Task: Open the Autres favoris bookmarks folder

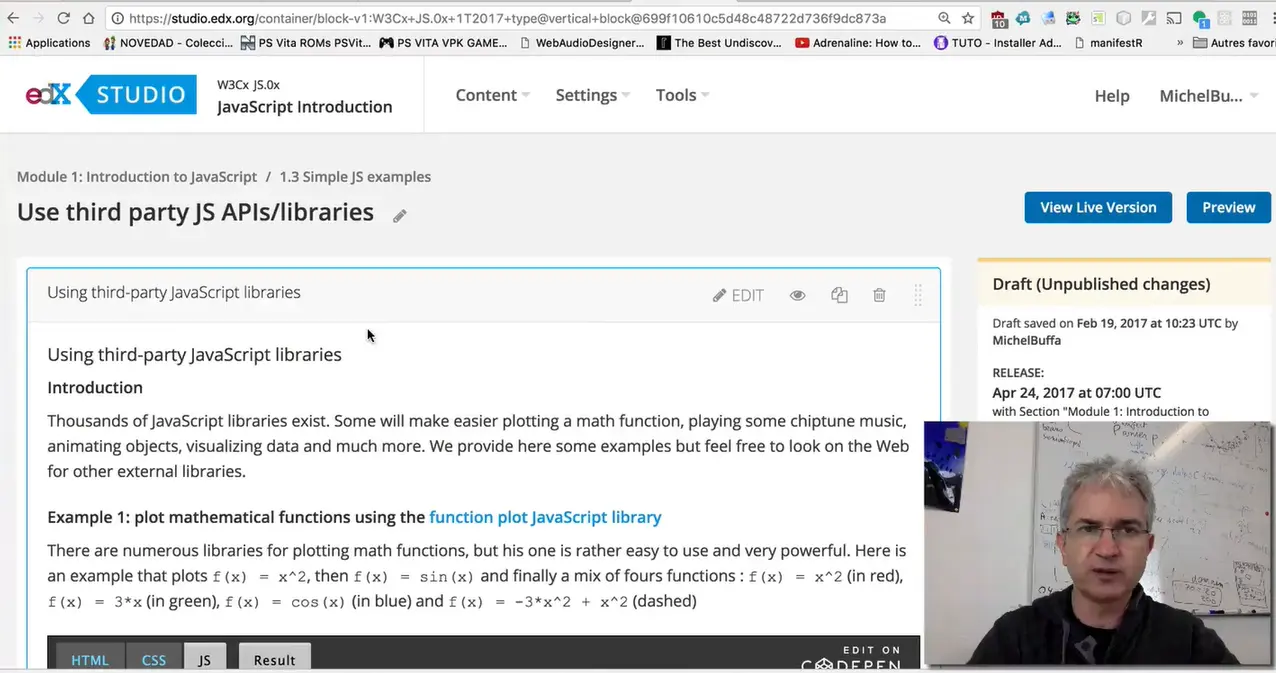Action: click(1234, 43)
